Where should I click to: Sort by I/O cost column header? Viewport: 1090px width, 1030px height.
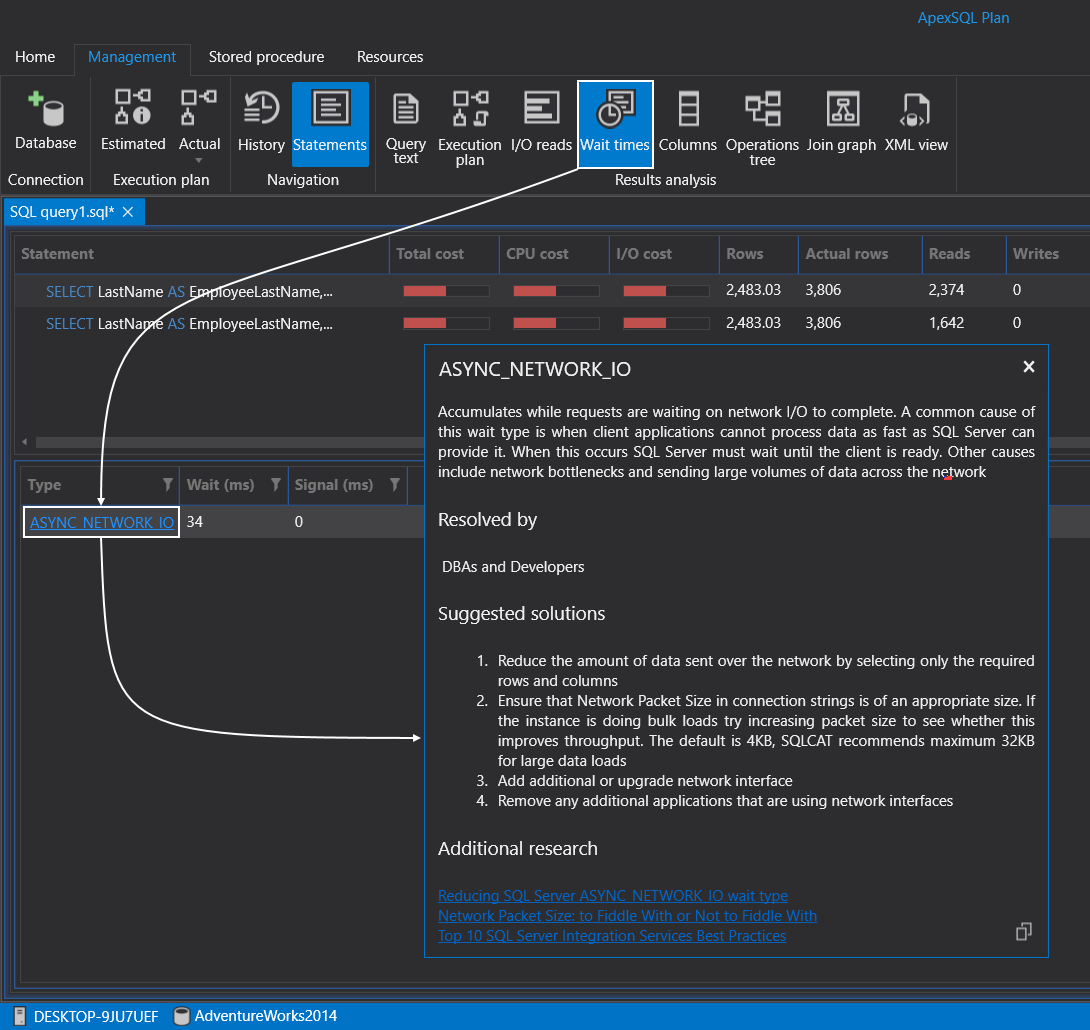[664, 254]
